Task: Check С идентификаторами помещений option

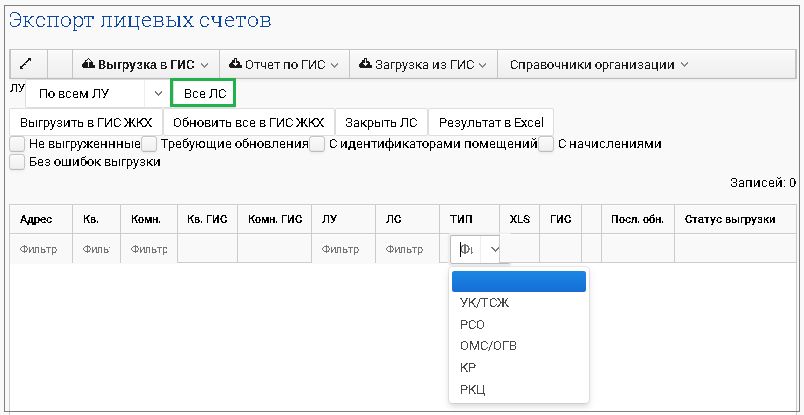Action: point(317,144)
